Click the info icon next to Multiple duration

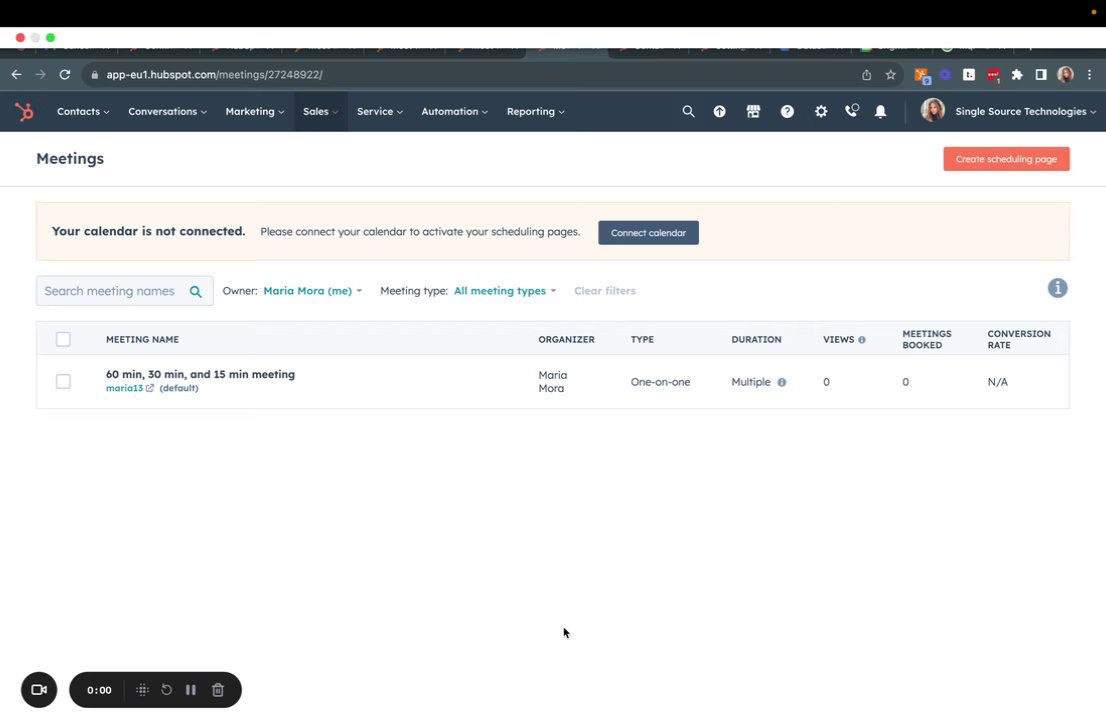[x=782, y=382]
